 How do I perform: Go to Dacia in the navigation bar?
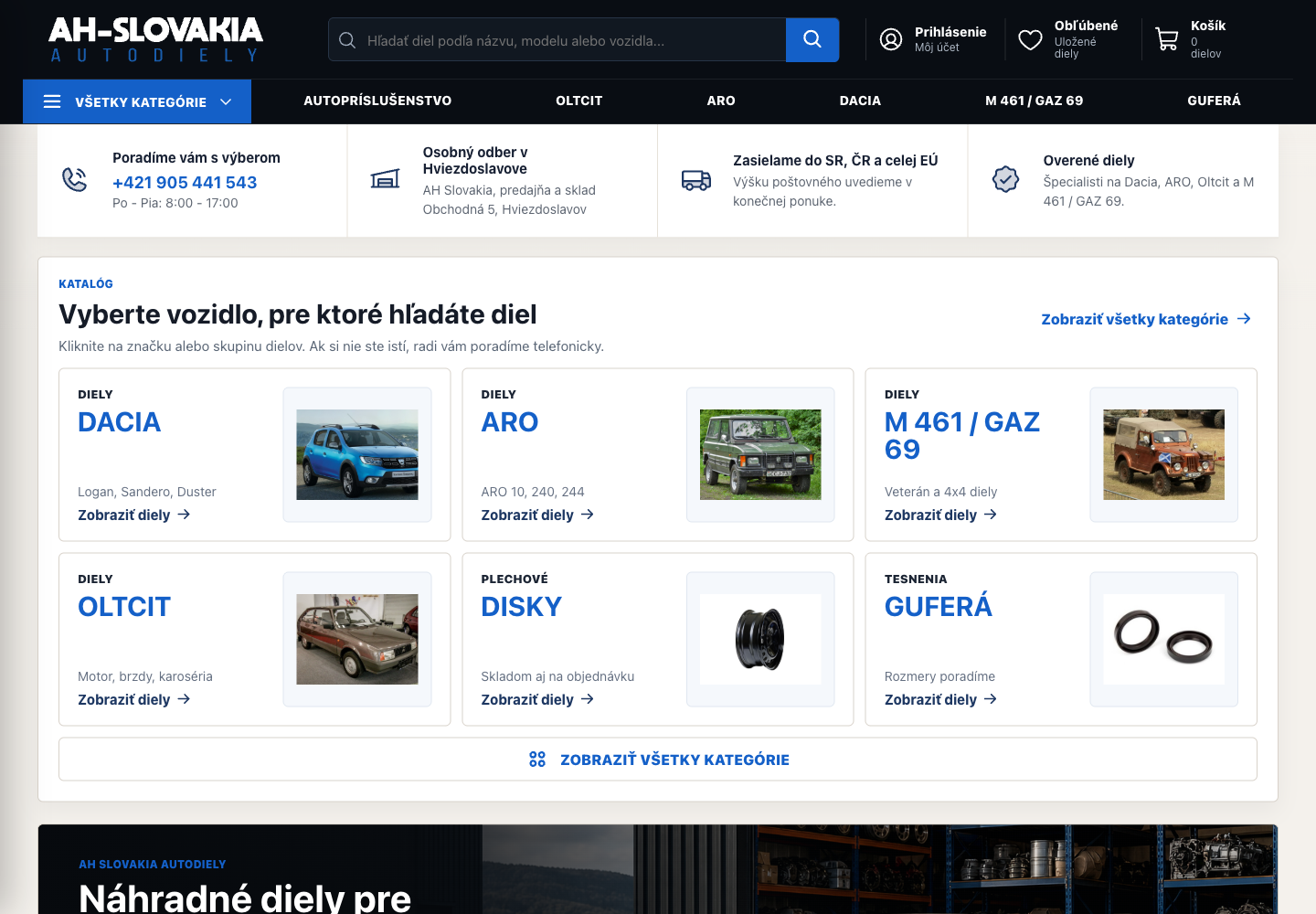(x=860, y=101)
